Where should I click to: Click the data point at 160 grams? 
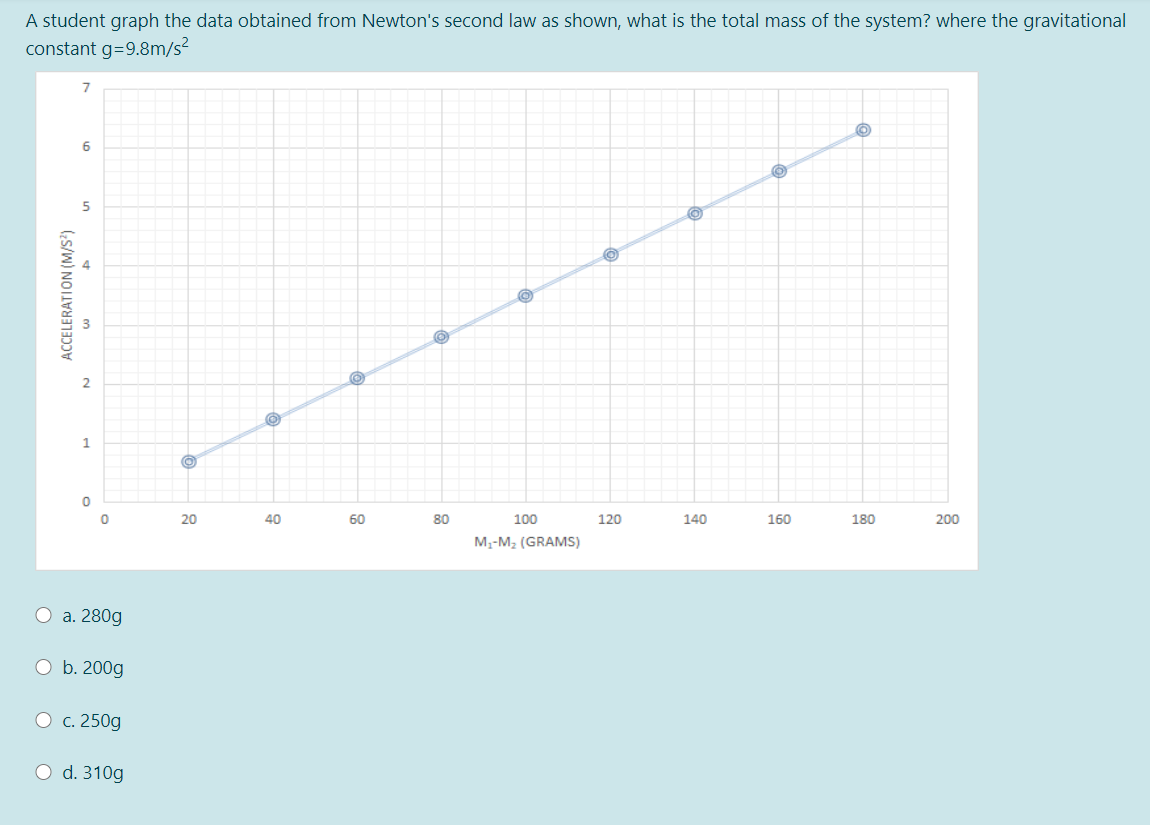[780, 171]
